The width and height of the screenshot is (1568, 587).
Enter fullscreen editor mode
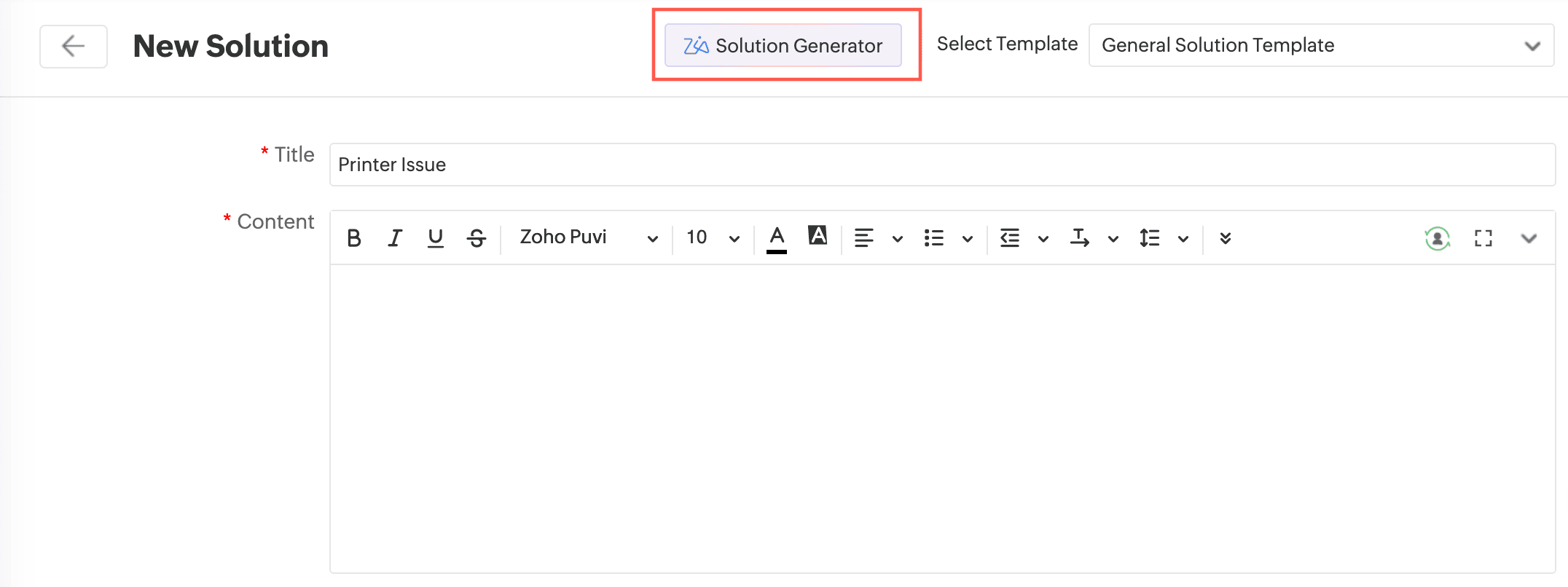pyautogui.click(x=1483, y=238)
